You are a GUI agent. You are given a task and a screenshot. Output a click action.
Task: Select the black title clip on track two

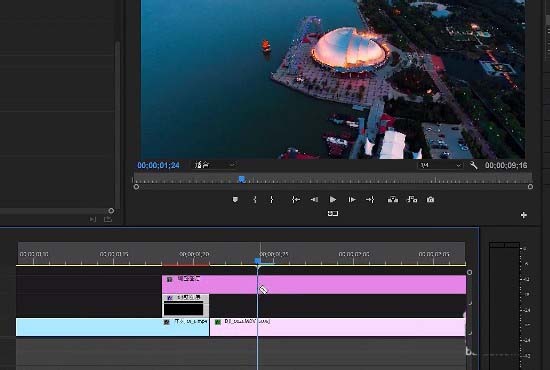[186, 306]
